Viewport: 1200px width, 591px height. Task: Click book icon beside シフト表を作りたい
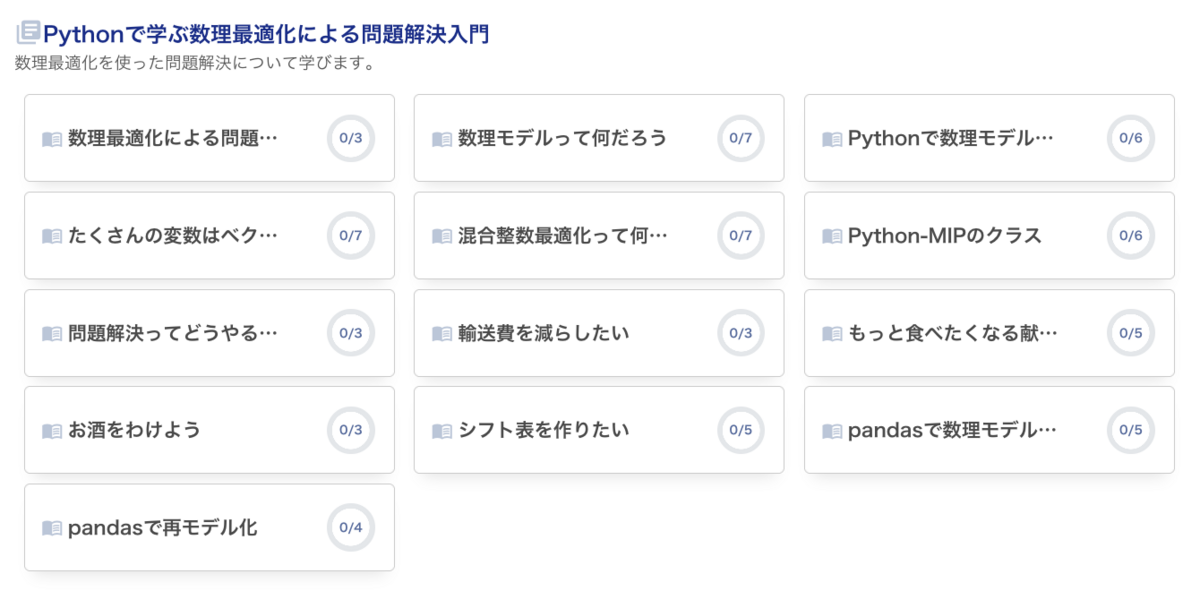[442, 431]
